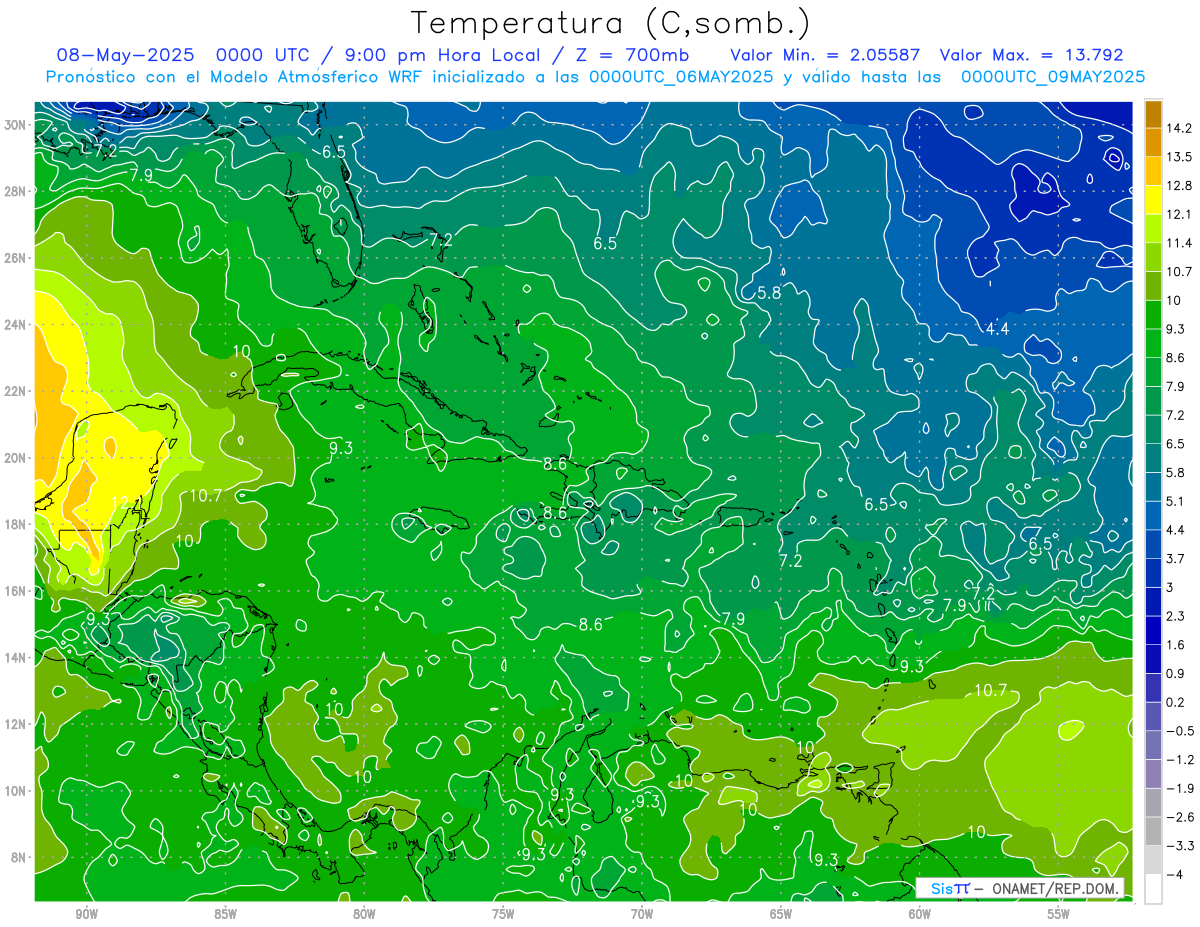This screenshot has height=927, width=1200.
Task: Click the 11.4 value on the color scale
Action: 1179,243
